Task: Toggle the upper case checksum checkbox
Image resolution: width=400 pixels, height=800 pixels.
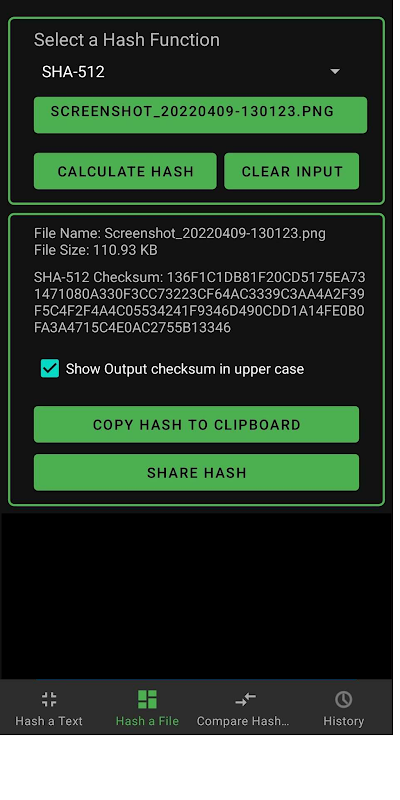Action: (50, 368)
